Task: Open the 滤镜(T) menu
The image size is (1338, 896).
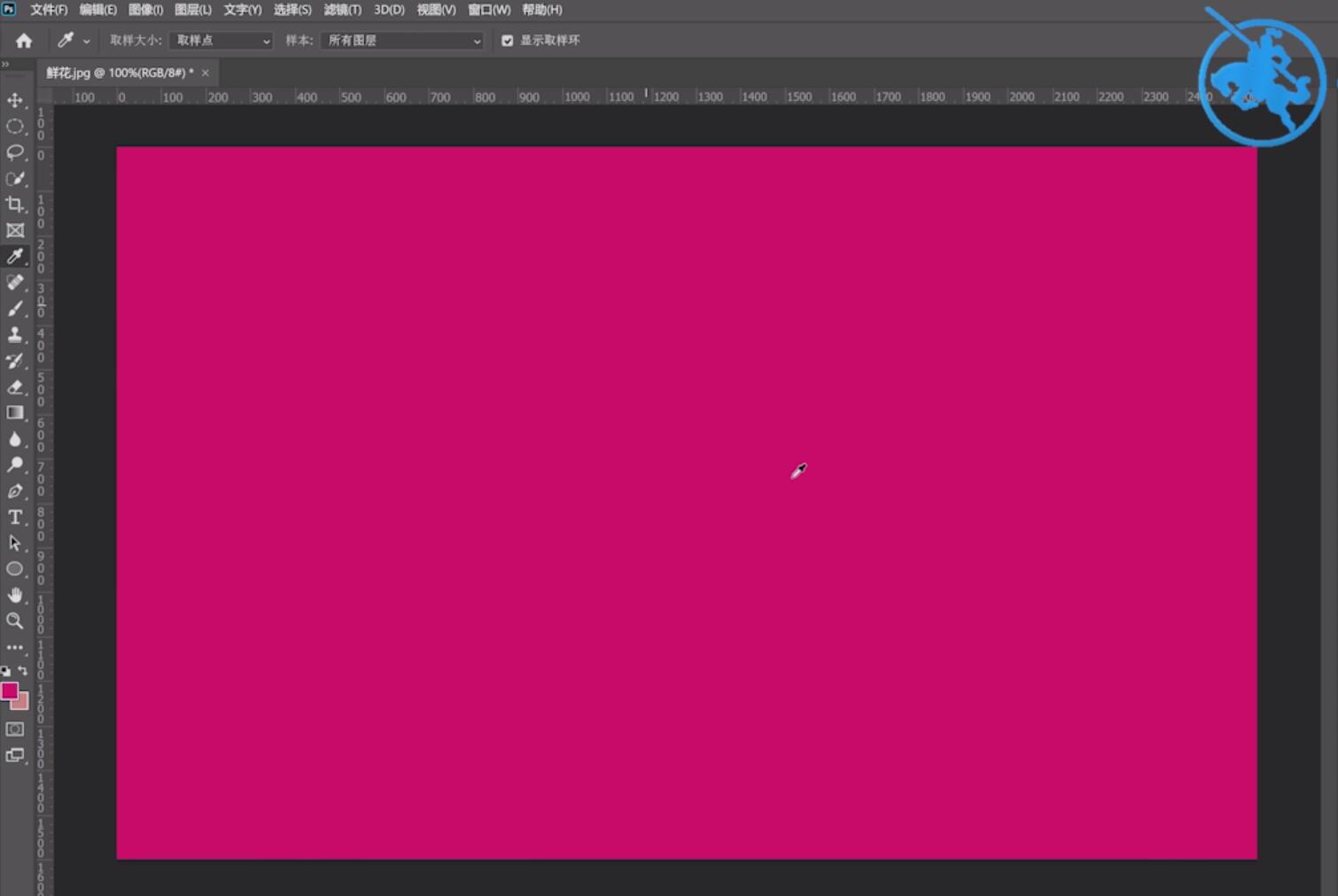Action: point(342,10)
